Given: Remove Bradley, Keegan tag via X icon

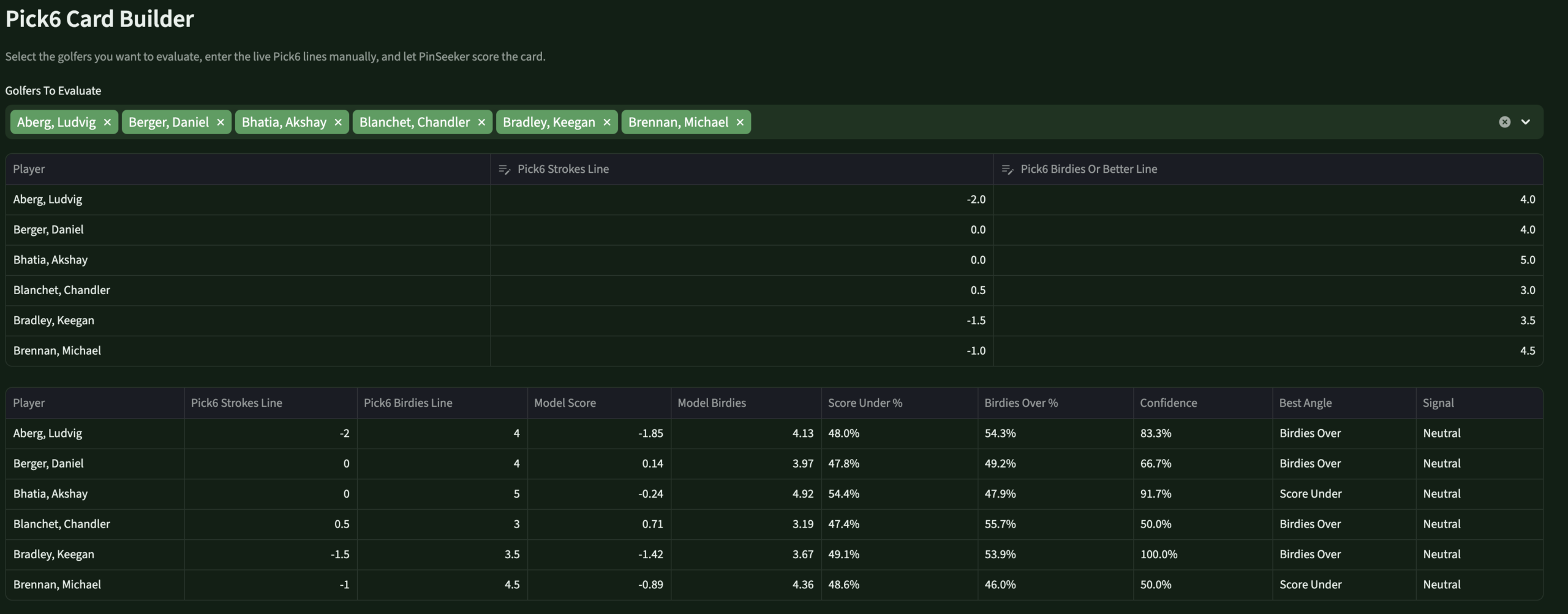Looking at the screenshot, I should [x=607, y=122].
